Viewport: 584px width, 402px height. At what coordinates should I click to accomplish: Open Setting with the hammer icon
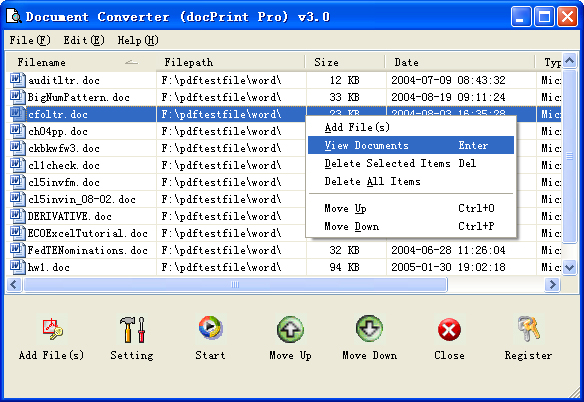[132, 329]
